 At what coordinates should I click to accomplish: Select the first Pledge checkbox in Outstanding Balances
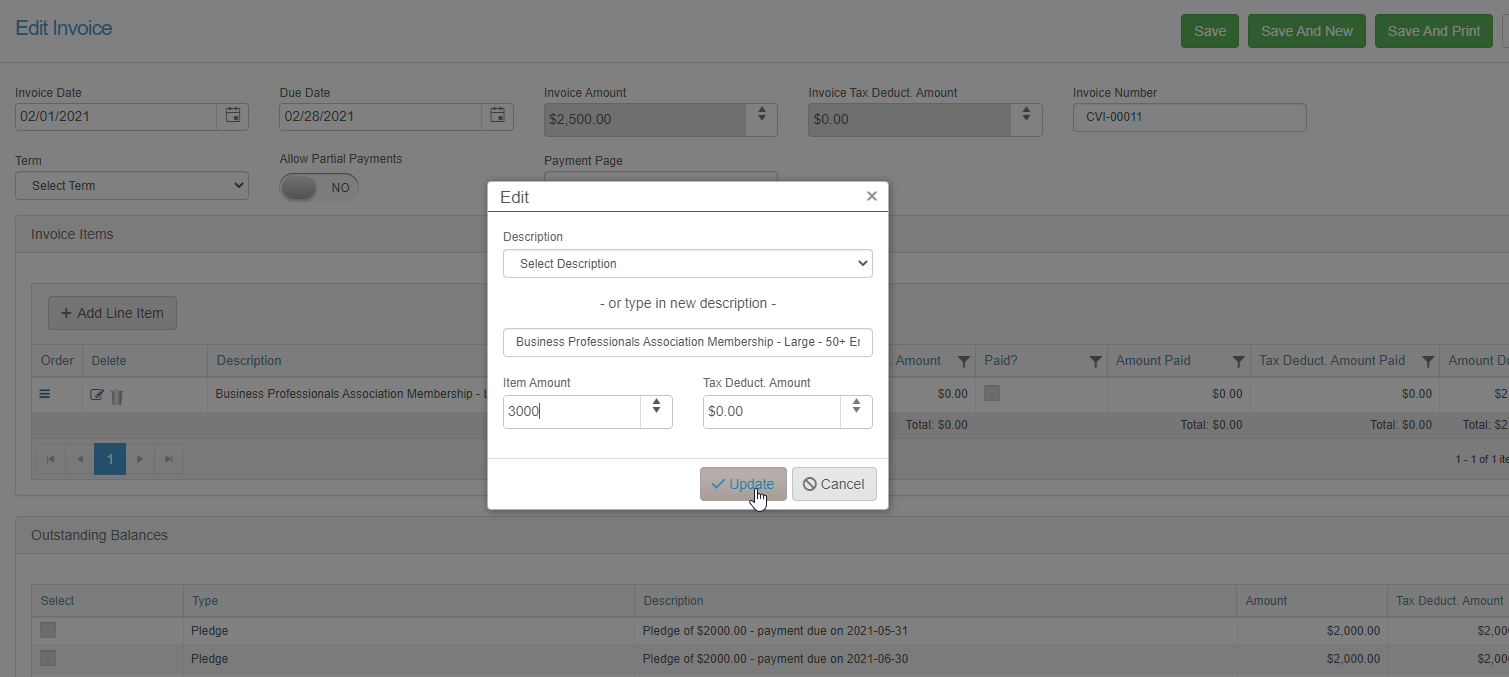pos(48,630)
